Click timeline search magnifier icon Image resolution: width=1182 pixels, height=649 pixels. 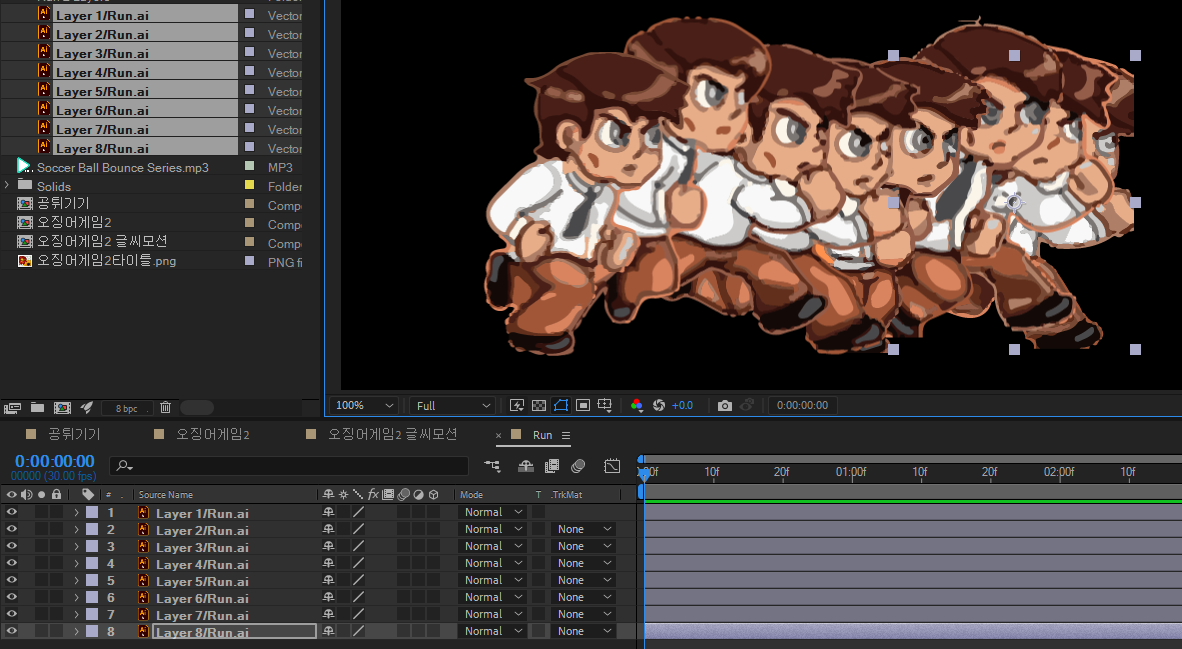tap(124, 467)
